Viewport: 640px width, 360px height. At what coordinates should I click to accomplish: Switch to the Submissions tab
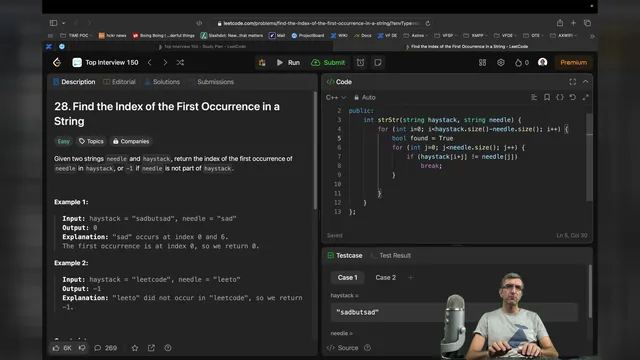pyautogui.click(x=211, y=82)
